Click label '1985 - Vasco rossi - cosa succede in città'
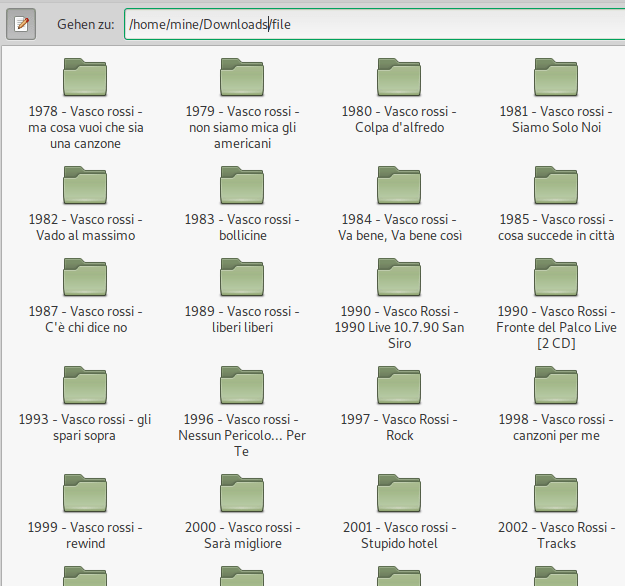Screen dimensions: 625x586 [x=556, y=227]
